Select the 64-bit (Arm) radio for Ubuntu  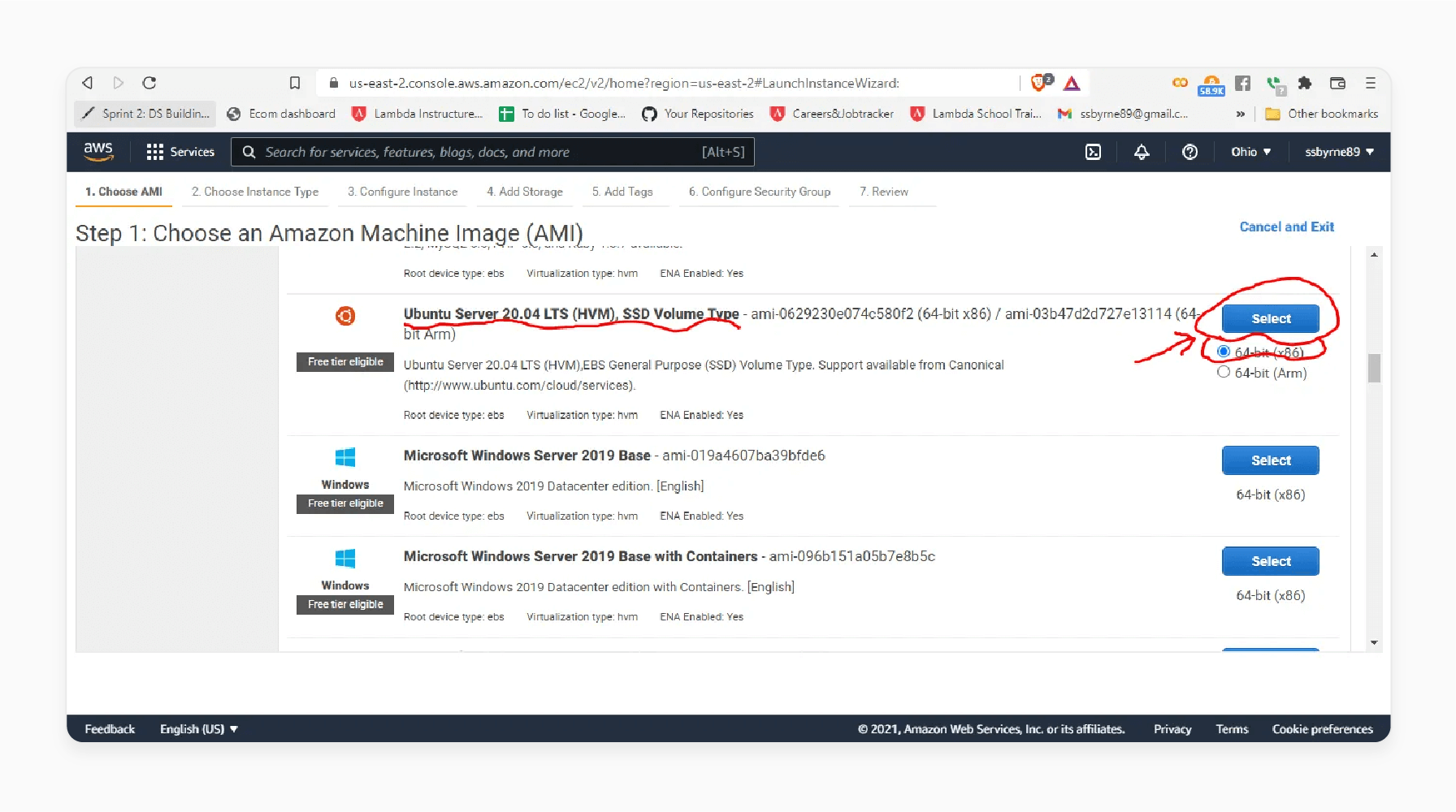1224,372
